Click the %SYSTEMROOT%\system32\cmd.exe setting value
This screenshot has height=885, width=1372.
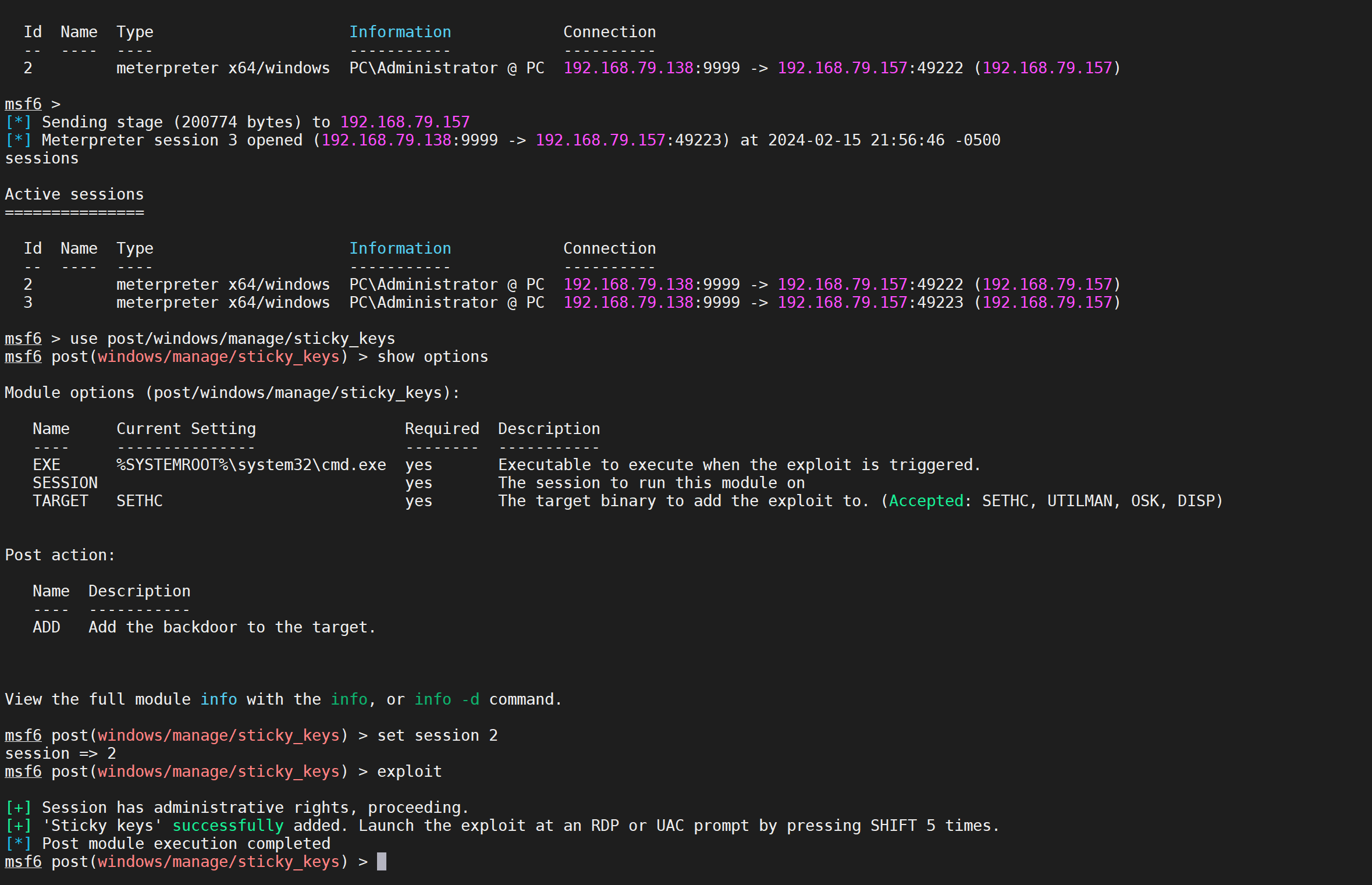point(251,465)
